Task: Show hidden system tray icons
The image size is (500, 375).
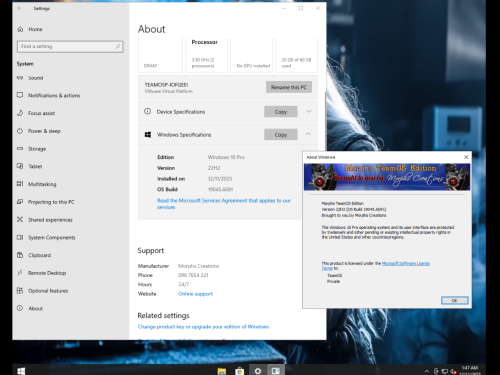Action: click(x=427, y=371)
